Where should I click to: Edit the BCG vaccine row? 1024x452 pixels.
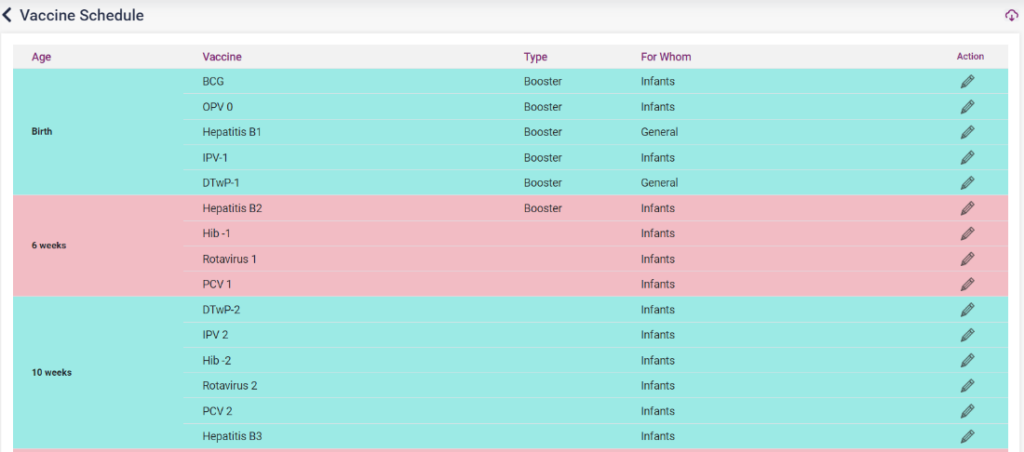coord(967,82)
